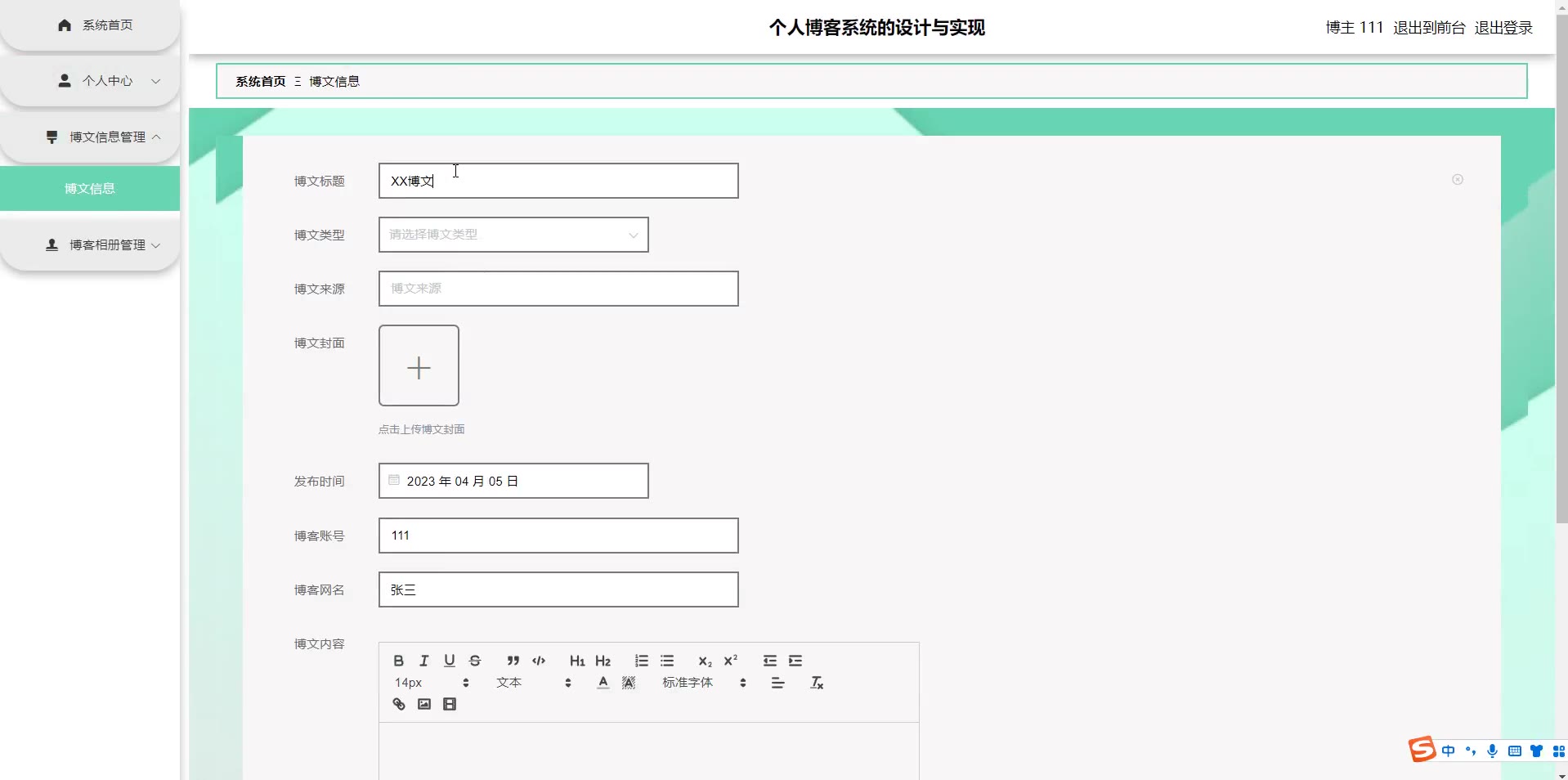Open the text color picker
The width and height of the screenshot is (1568, 780).
tap(603, 683)
